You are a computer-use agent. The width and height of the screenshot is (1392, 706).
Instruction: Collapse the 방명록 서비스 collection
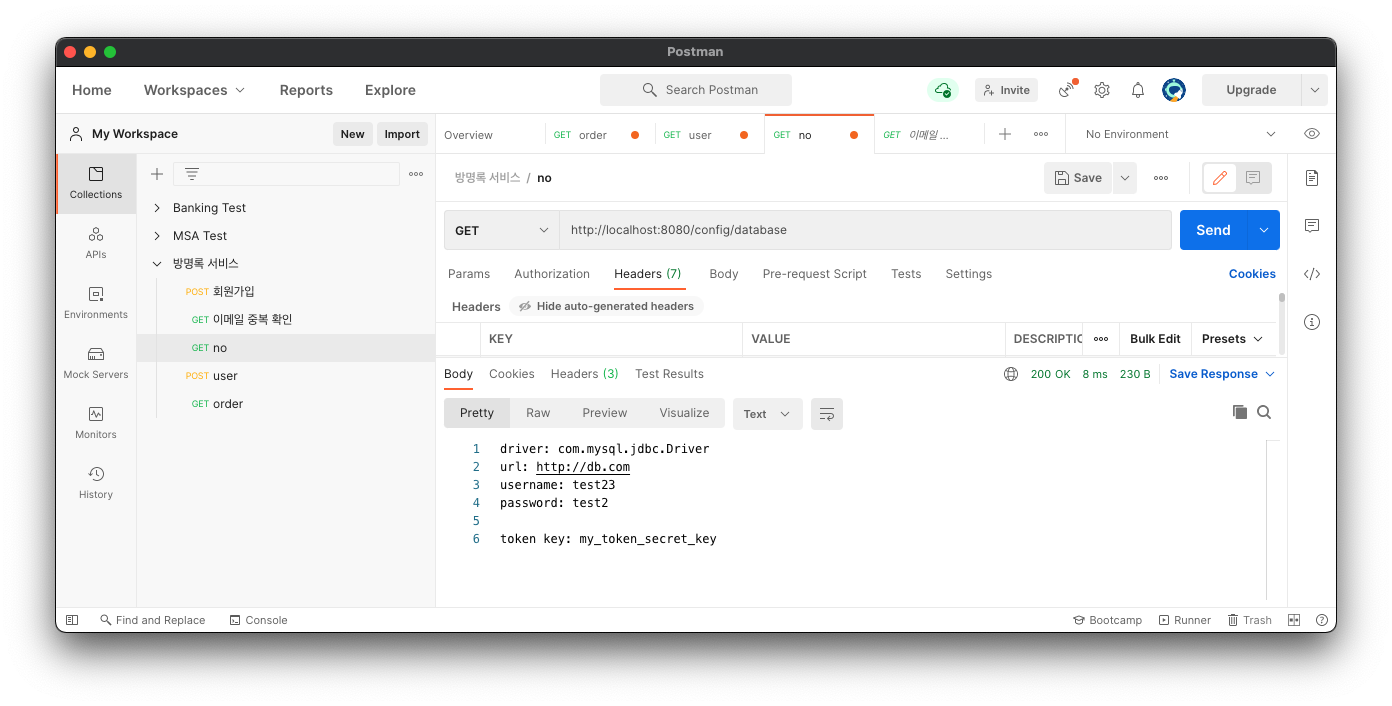point(157,264)
